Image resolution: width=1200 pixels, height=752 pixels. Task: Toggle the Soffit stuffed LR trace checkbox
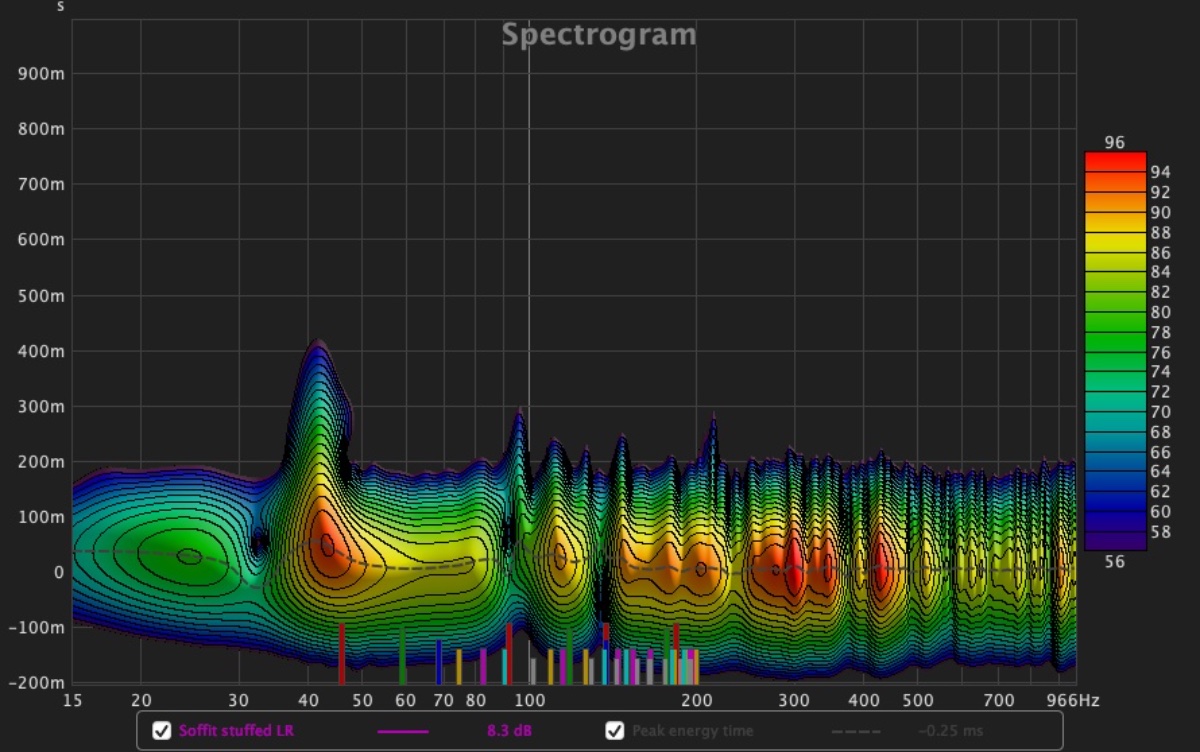[161, 731]
